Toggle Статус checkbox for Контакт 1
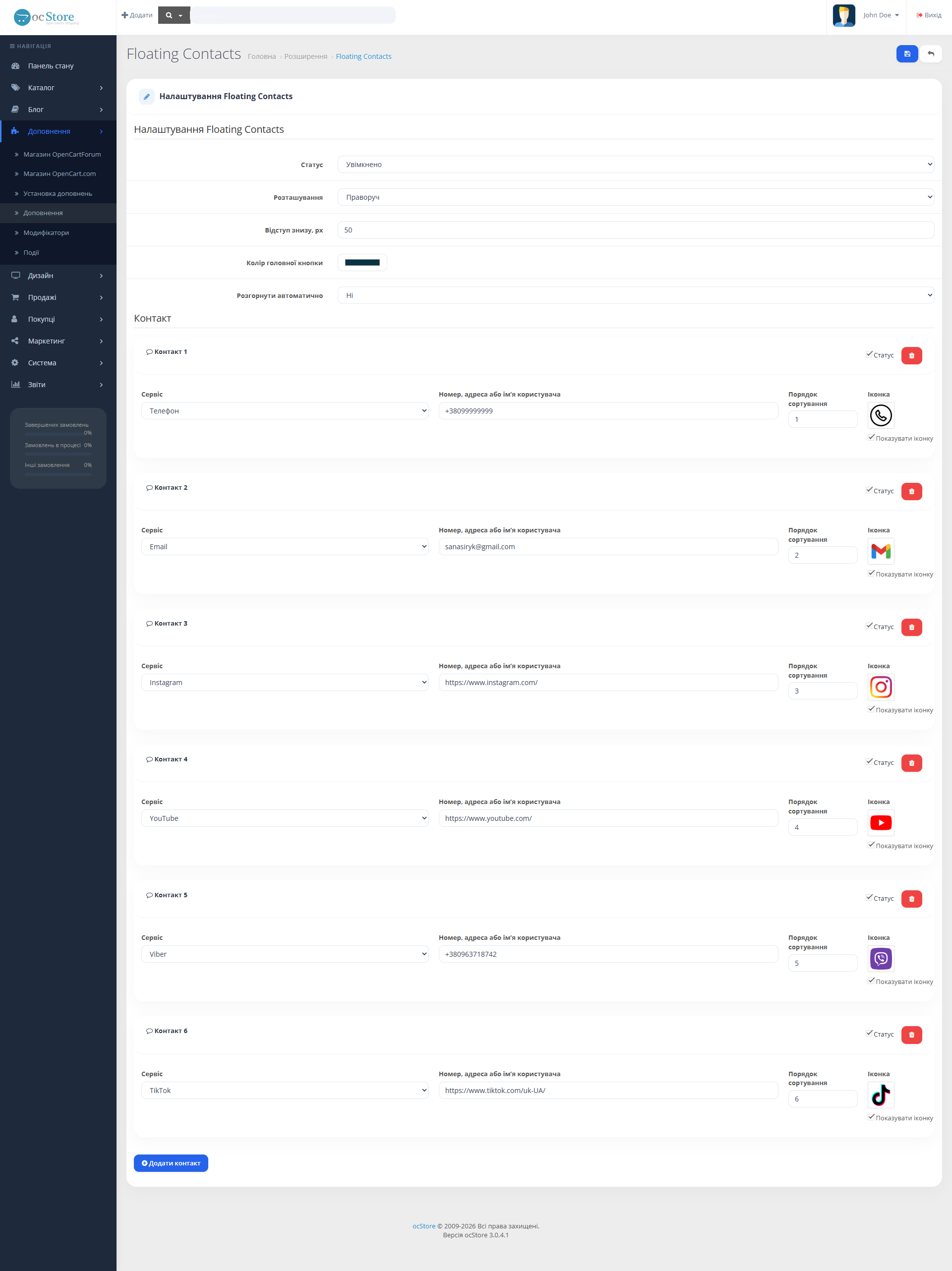This screenshot has width=952, height=1271. click(x=869, y=354)
